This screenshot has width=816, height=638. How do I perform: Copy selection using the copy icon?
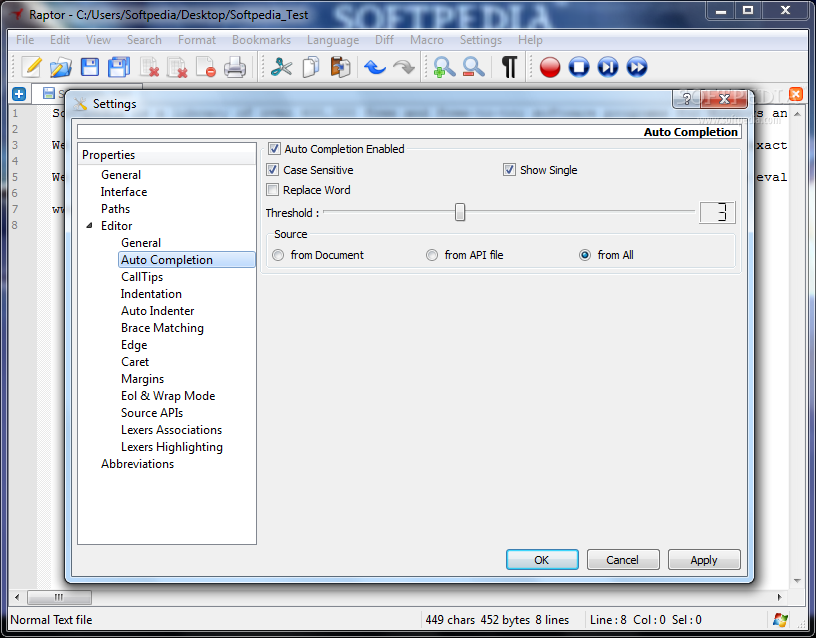pos(311,67)
